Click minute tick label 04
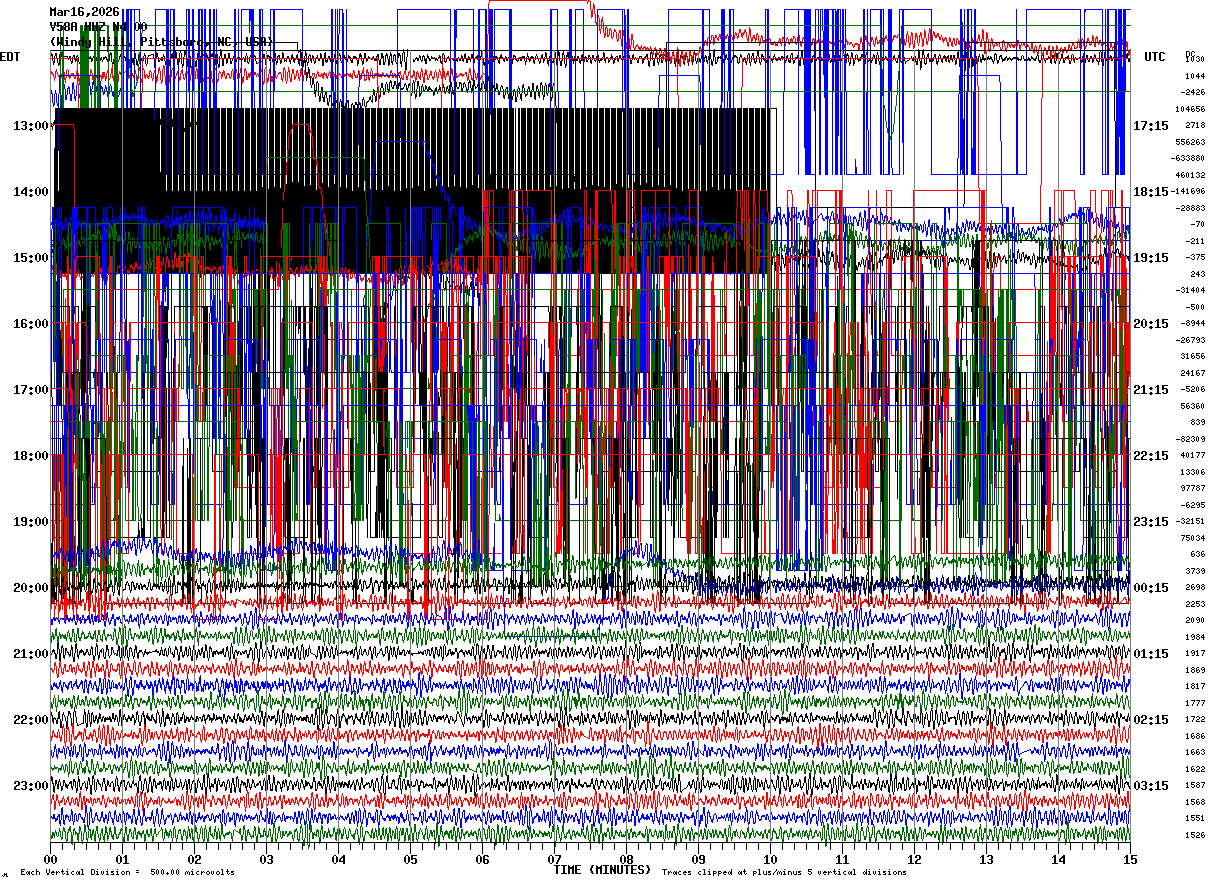The width and height of the screenshot is (1210, 886). 338,859
